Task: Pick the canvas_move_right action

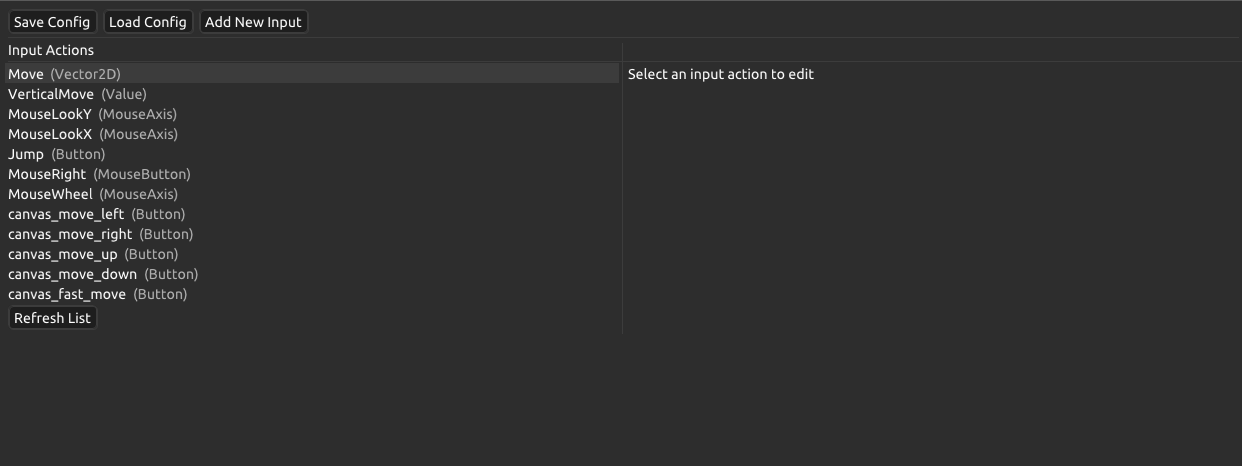Action: pyautogui.click(x=100, y=234)
